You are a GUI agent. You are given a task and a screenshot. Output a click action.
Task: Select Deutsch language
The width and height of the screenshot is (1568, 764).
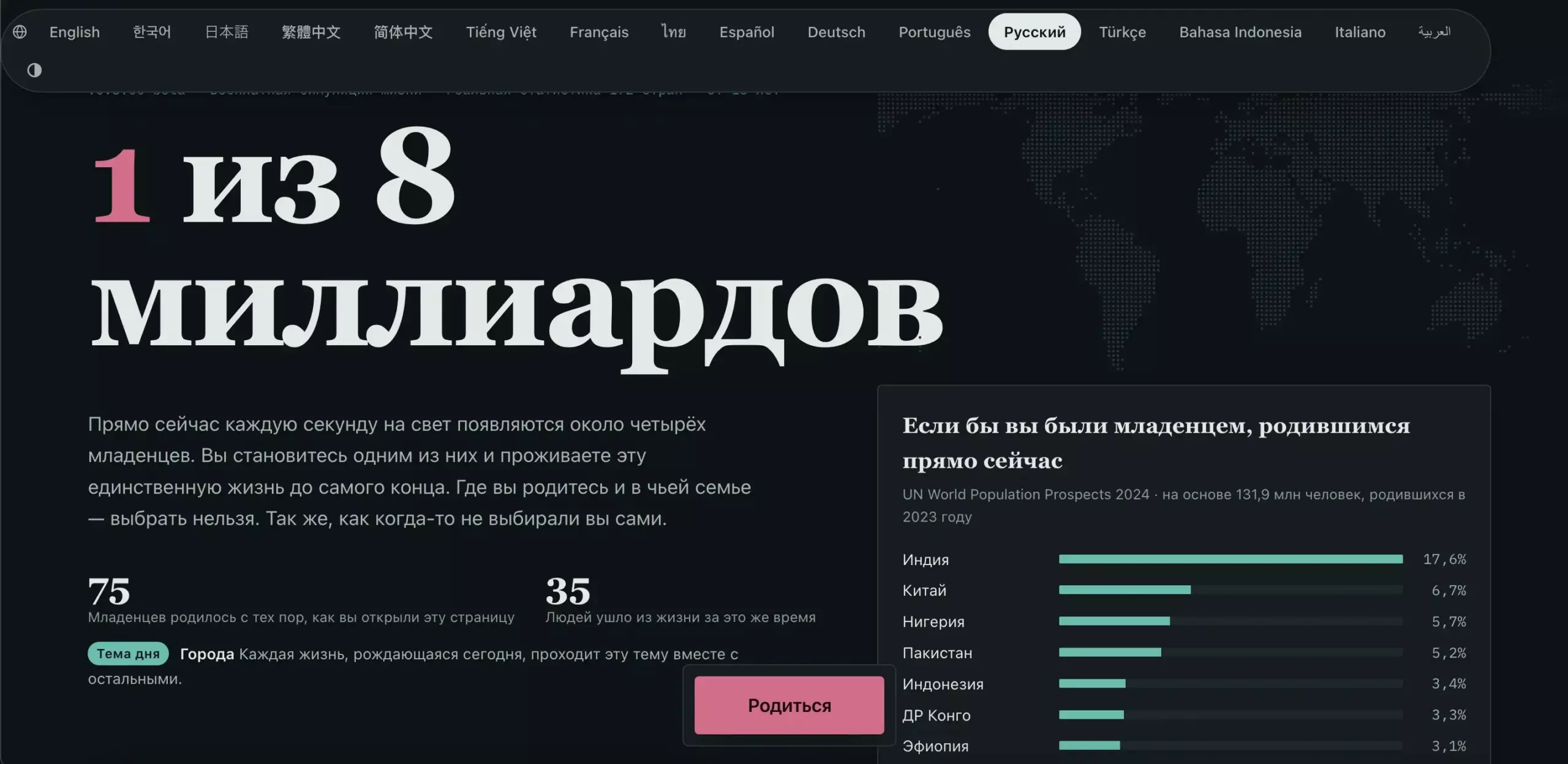(x=836, y=32)
